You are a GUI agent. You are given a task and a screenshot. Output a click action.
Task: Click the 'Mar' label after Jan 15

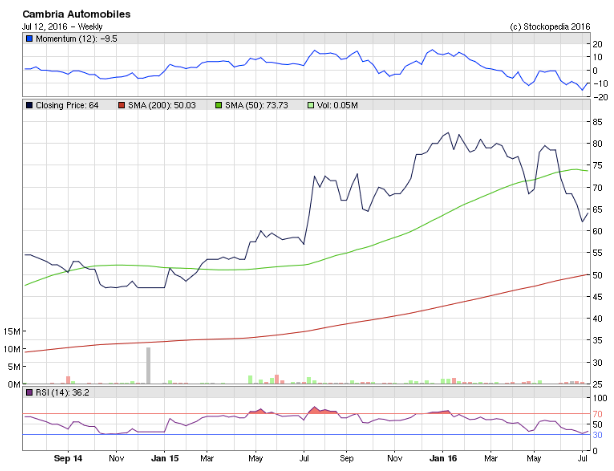207,458
